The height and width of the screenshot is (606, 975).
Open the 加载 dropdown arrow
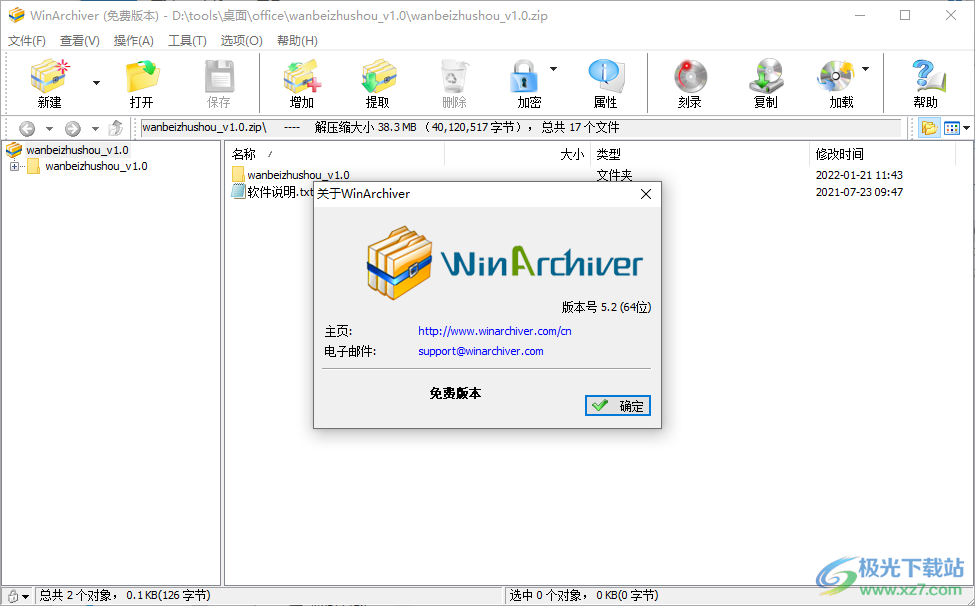tap(866, 68)
